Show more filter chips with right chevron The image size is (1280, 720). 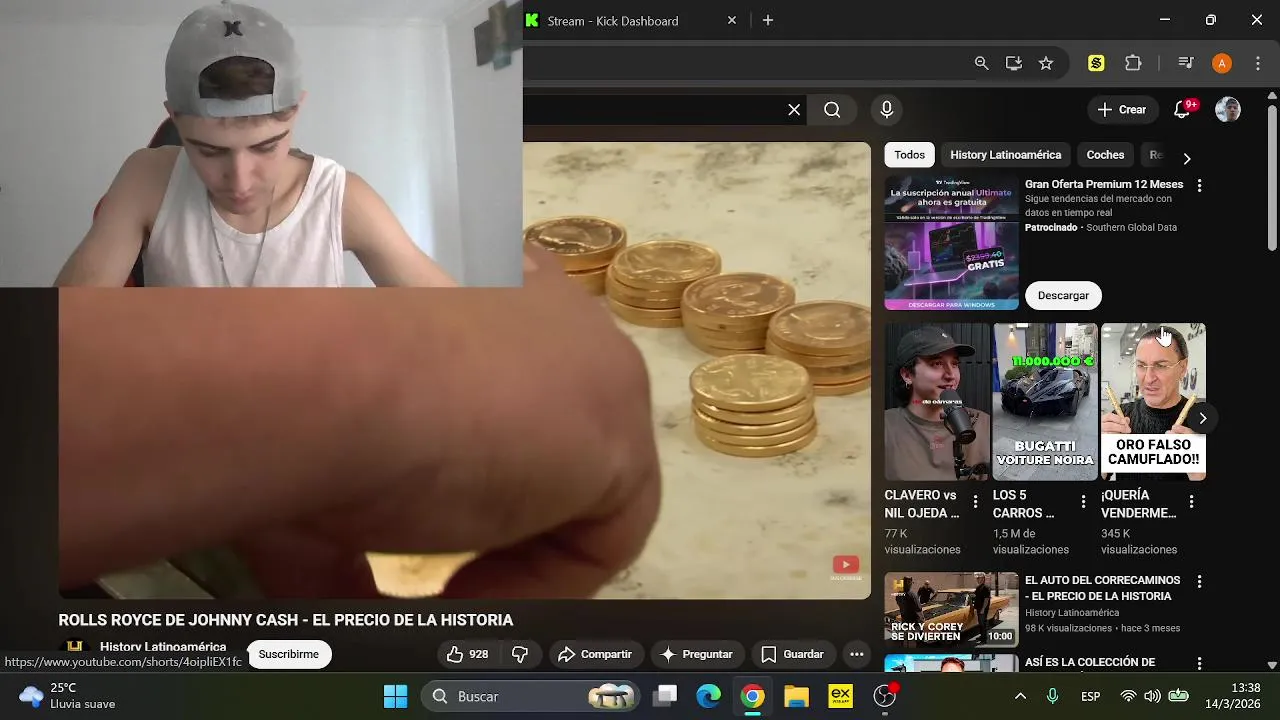1187,158
